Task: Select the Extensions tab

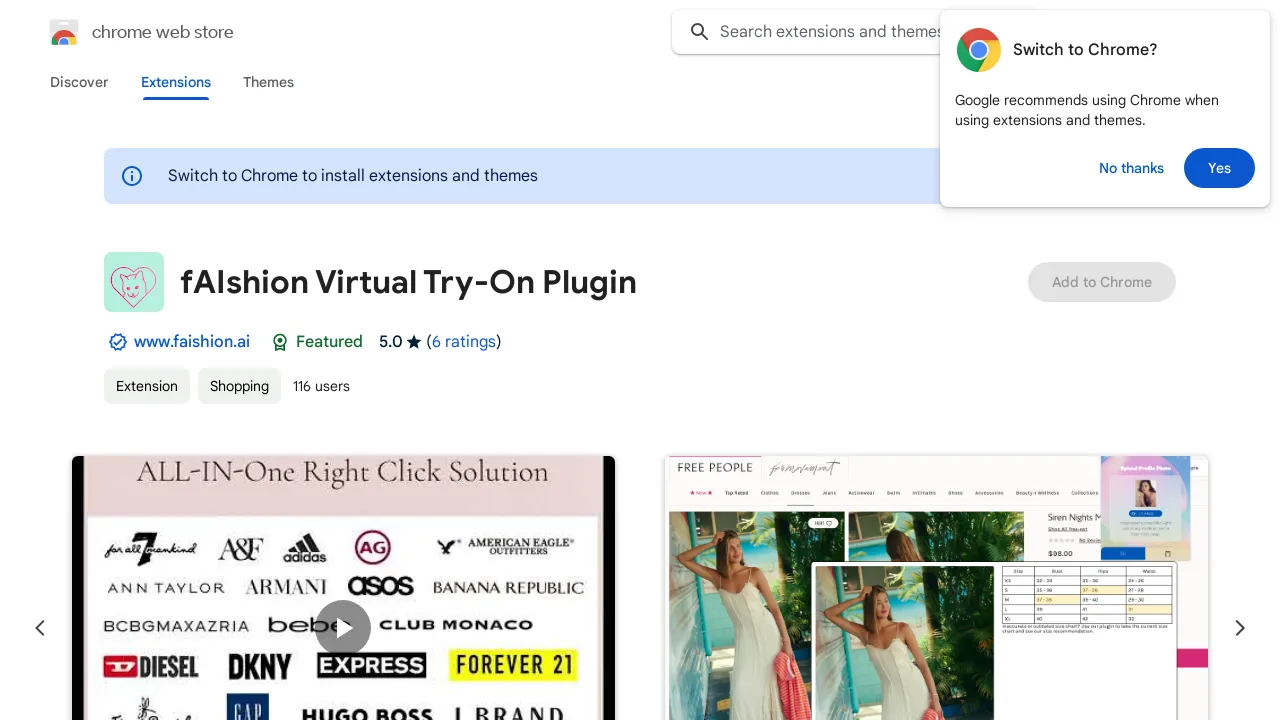Action: [176, 83]
